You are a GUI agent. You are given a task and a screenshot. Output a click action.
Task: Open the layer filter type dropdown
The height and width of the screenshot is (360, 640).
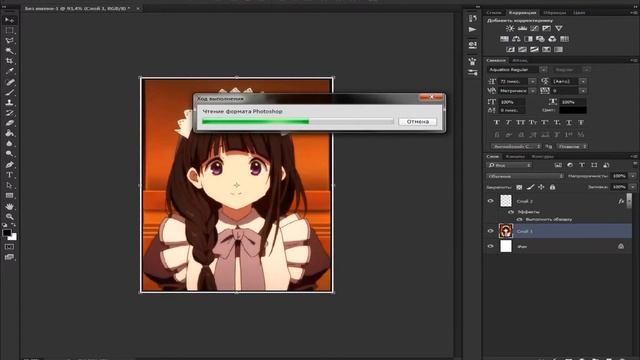tap(509, 165)
